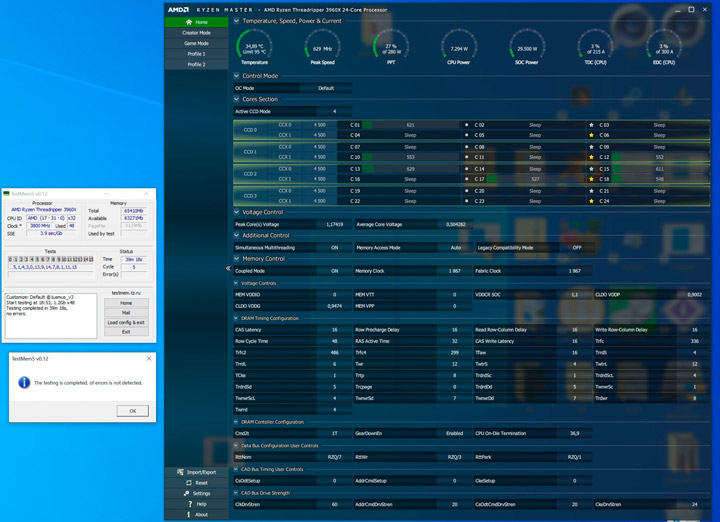This screenshot has height=522, width=720.
Task: Click the PPT power gauge
Action: coord(391,47)
